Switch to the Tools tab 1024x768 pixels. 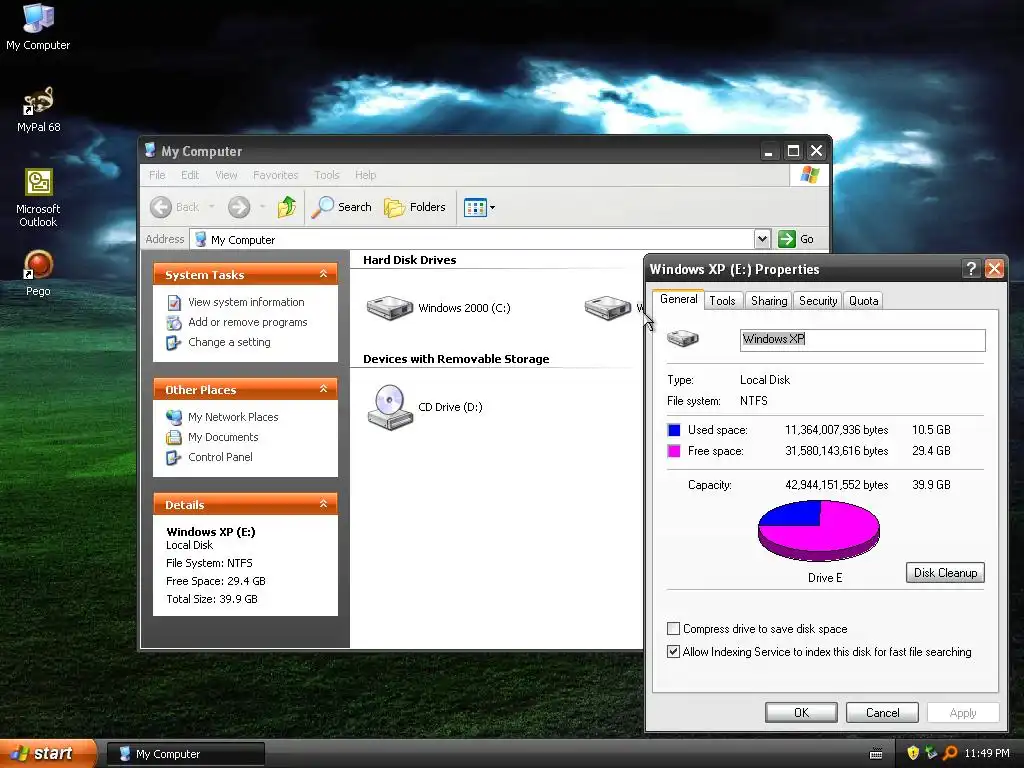pyautogui.click(x=722, y=300)
